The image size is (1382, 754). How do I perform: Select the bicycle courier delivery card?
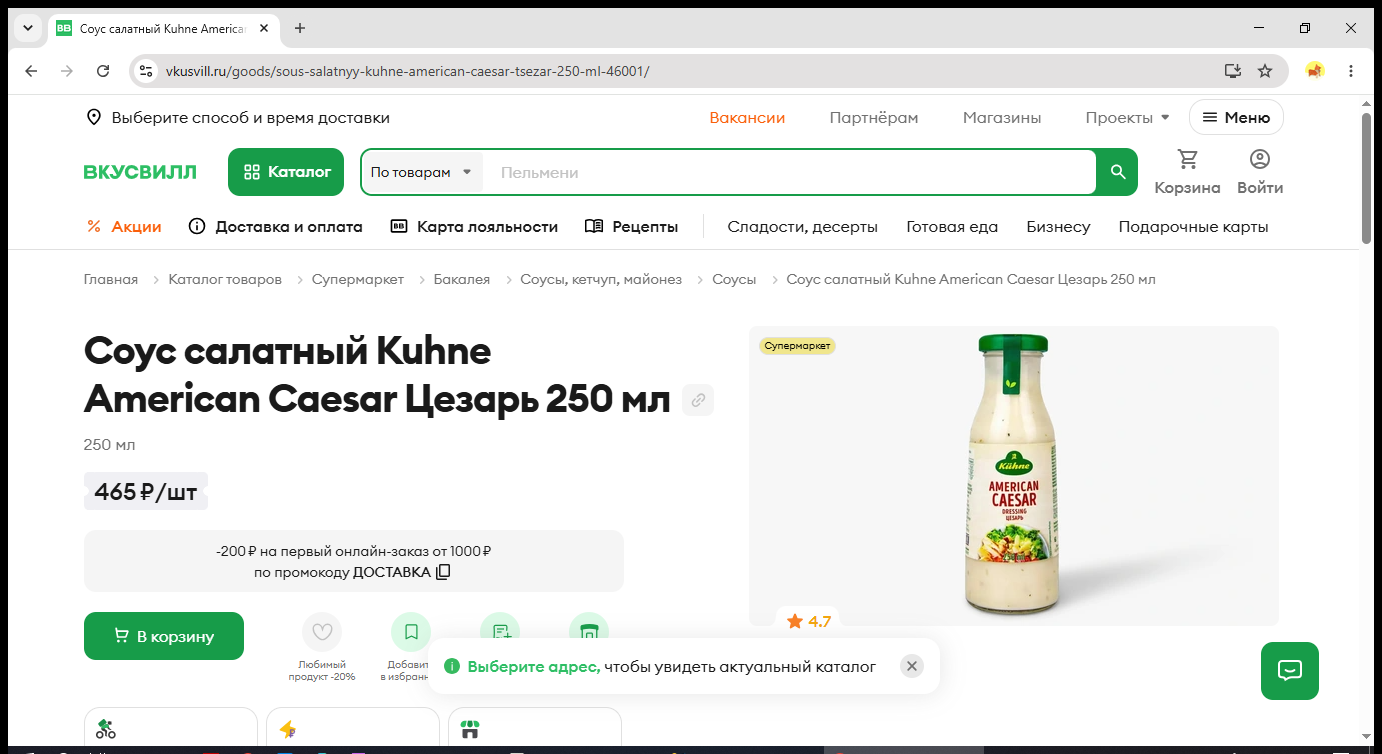tap(171, 729)
